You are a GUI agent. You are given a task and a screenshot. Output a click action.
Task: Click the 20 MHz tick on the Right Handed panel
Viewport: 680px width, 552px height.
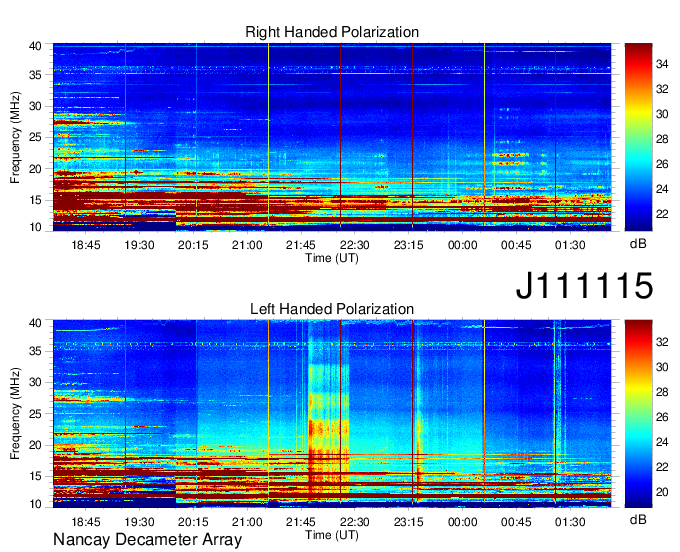click(x=35, y=169)
